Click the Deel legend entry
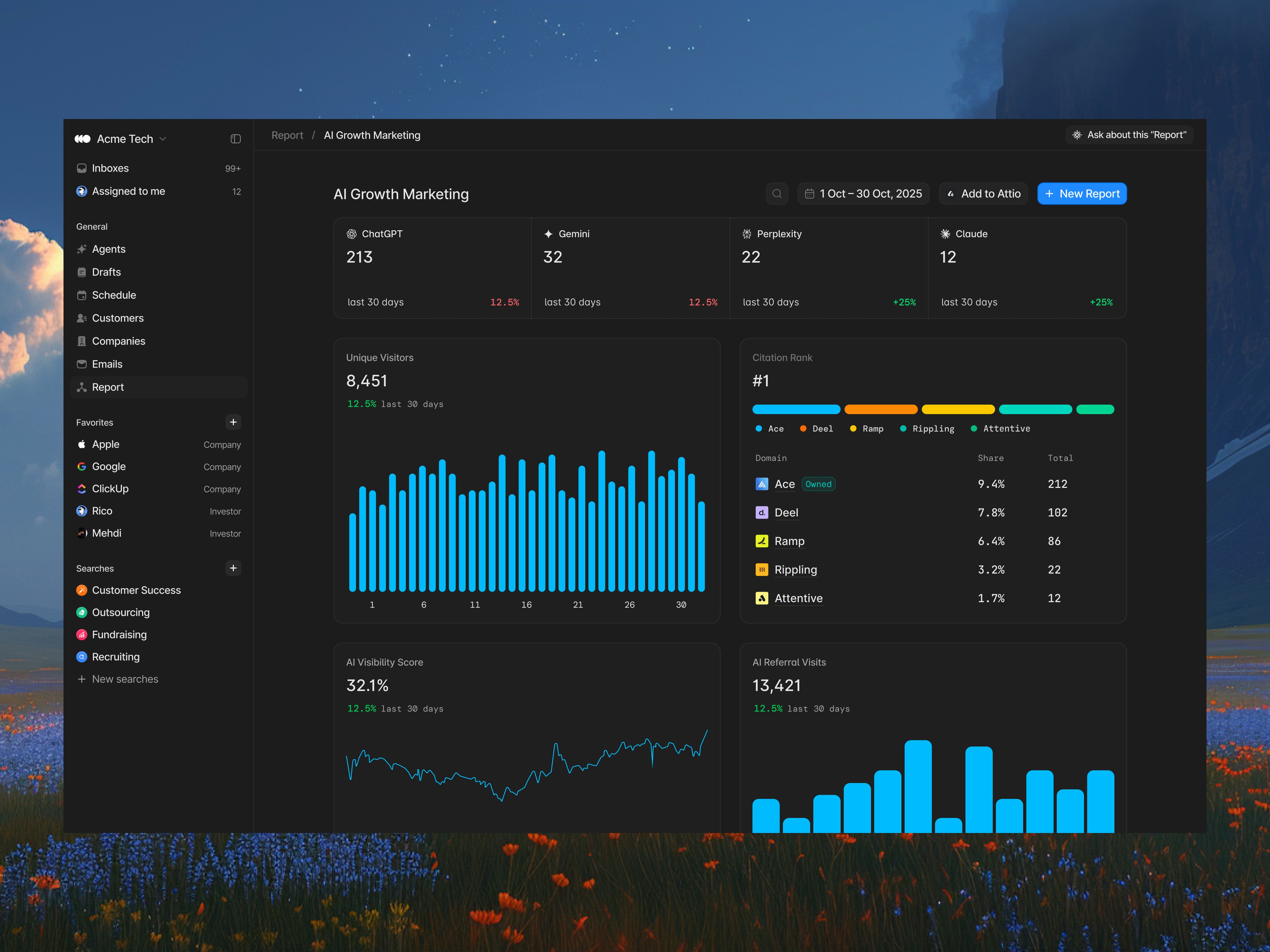The height and width of the screenshot is (952, 1270). pyautogui.click(x=816, y=429)
